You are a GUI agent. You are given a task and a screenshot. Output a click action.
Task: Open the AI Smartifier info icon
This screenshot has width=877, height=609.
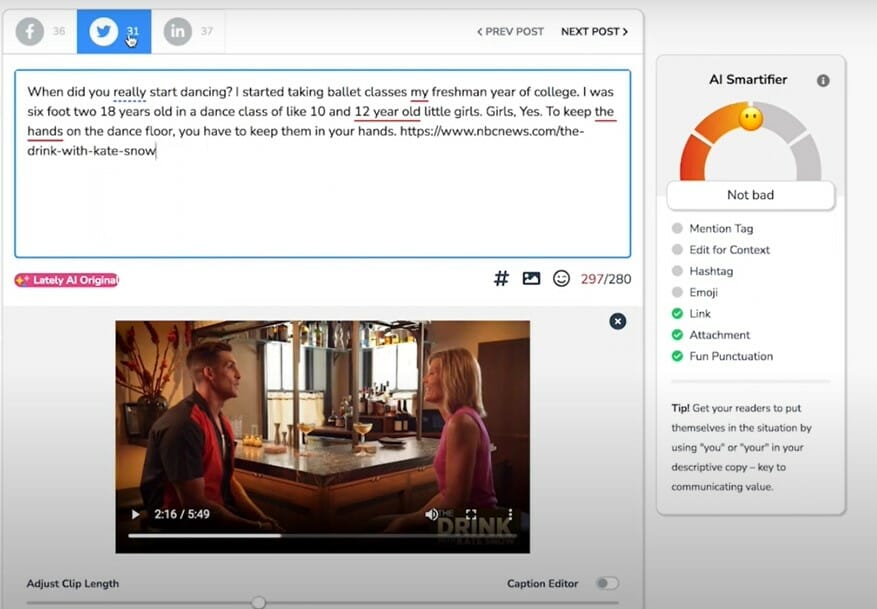(x=823, y=81)
